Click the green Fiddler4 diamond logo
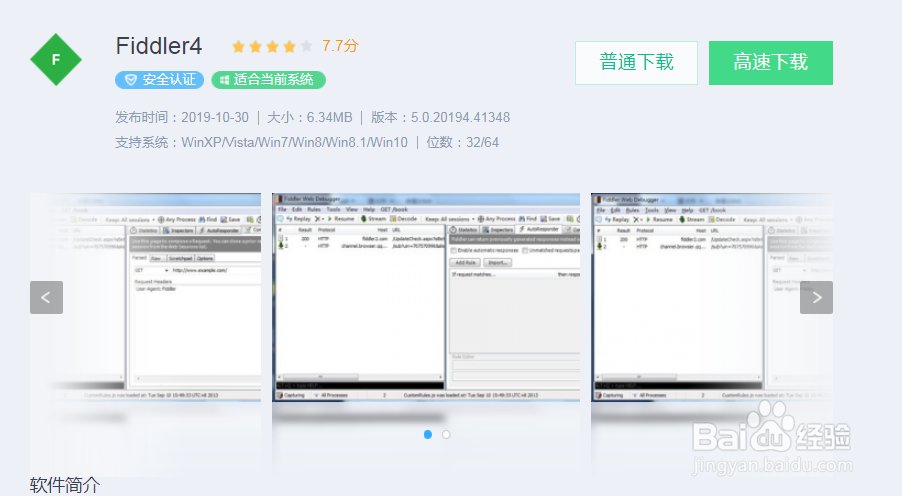 pyautogui.click(x=56, y=59)
